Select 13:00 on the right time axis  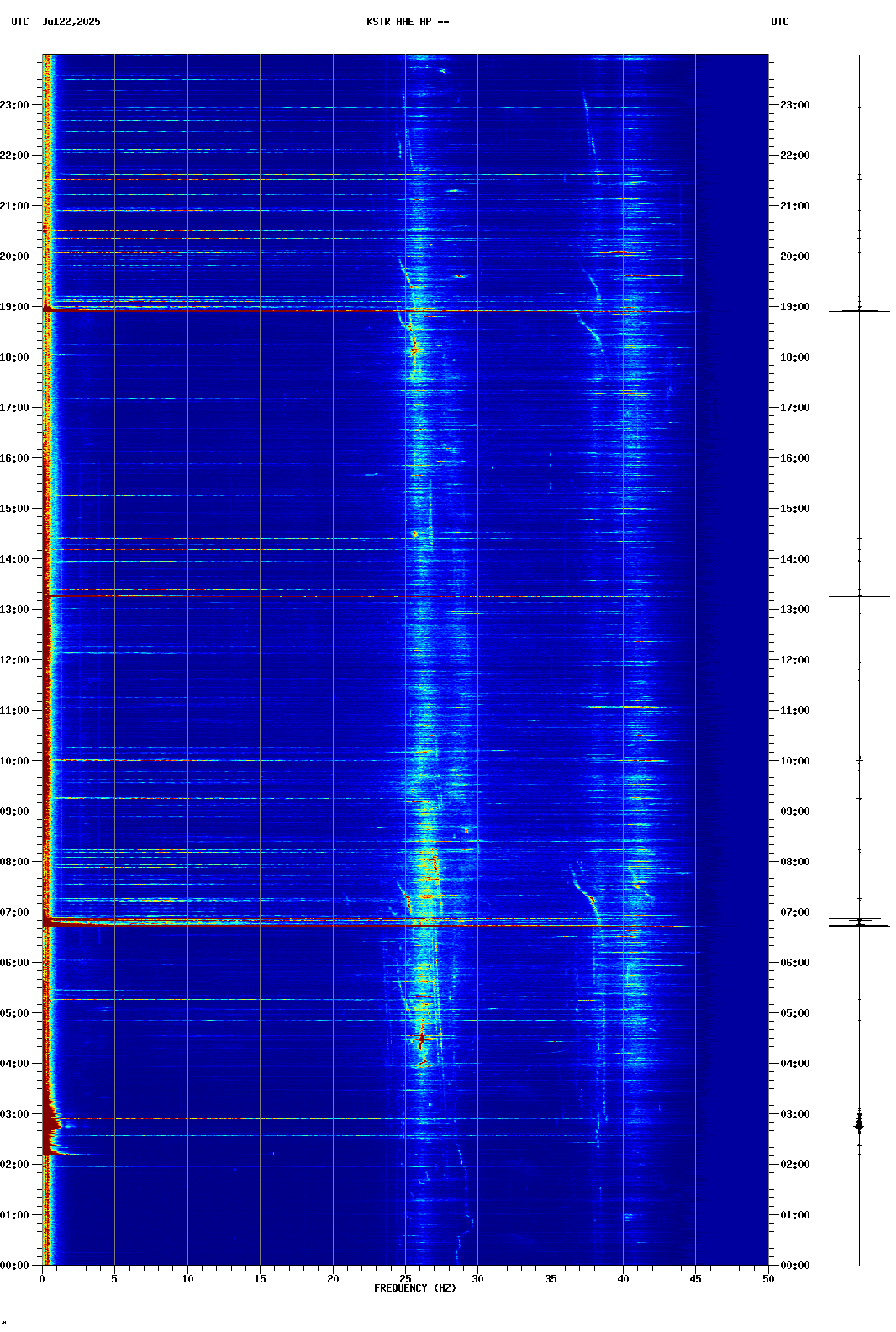click(x=795, y=610)
